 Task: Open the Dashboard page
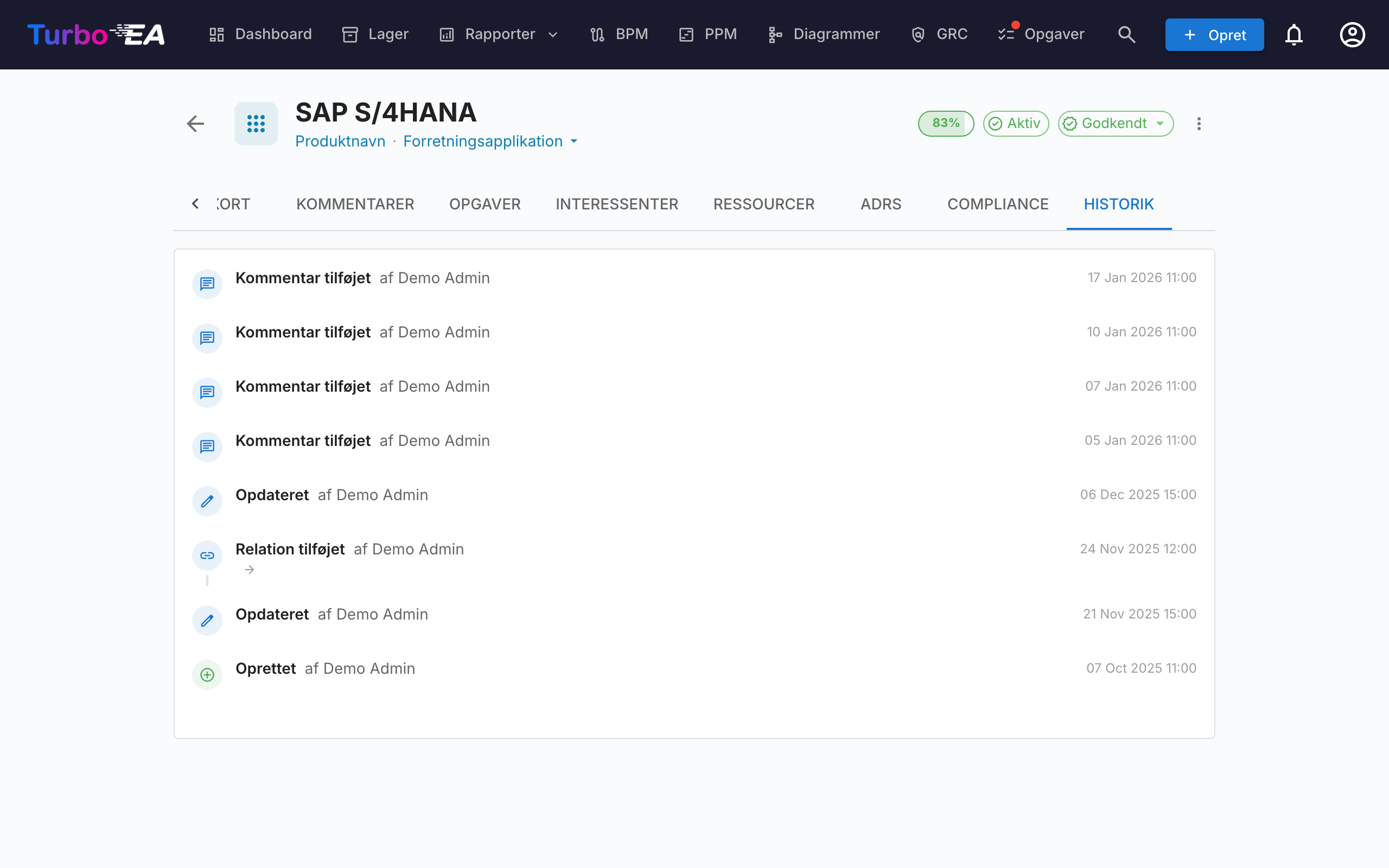[260, 34]
